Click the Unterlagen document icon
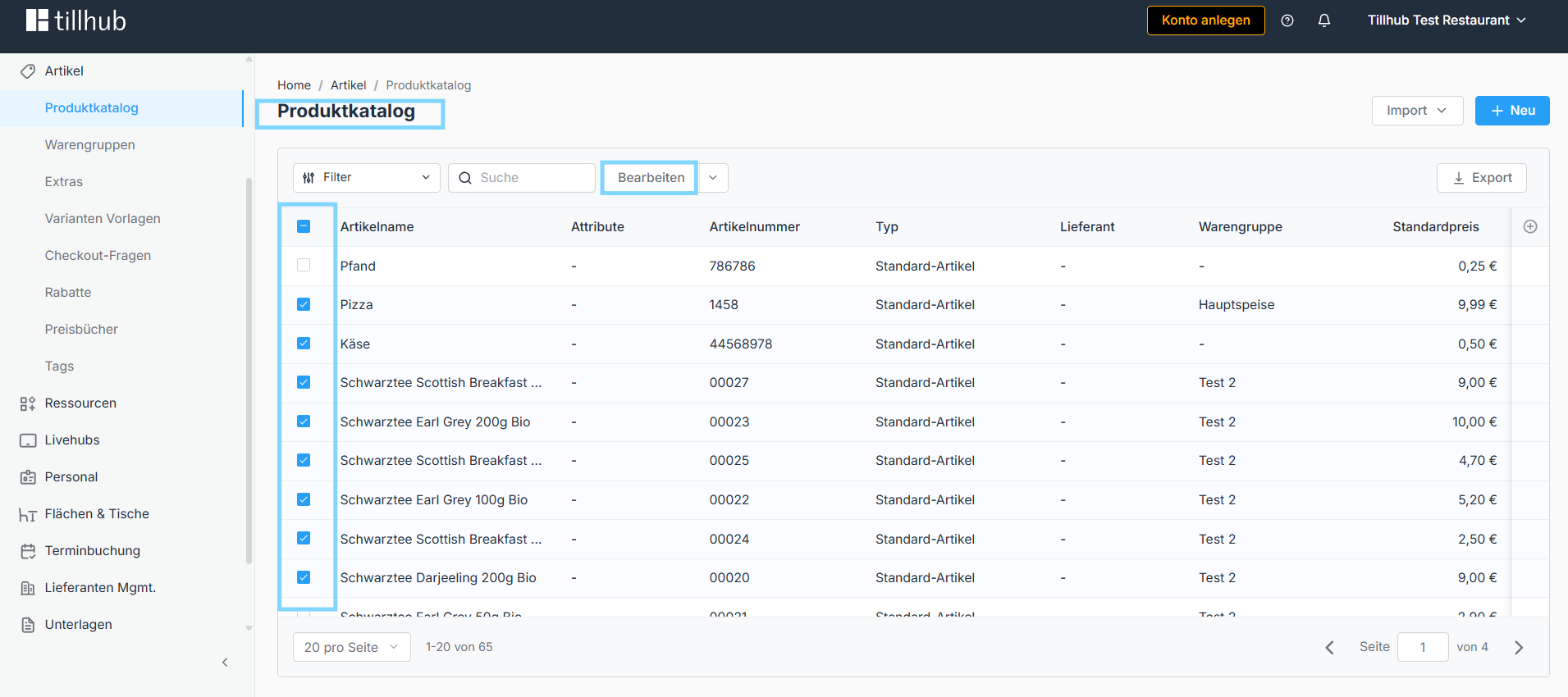Image resolution: width=1568 pixels, height=697 pixels. pos(28,625)
